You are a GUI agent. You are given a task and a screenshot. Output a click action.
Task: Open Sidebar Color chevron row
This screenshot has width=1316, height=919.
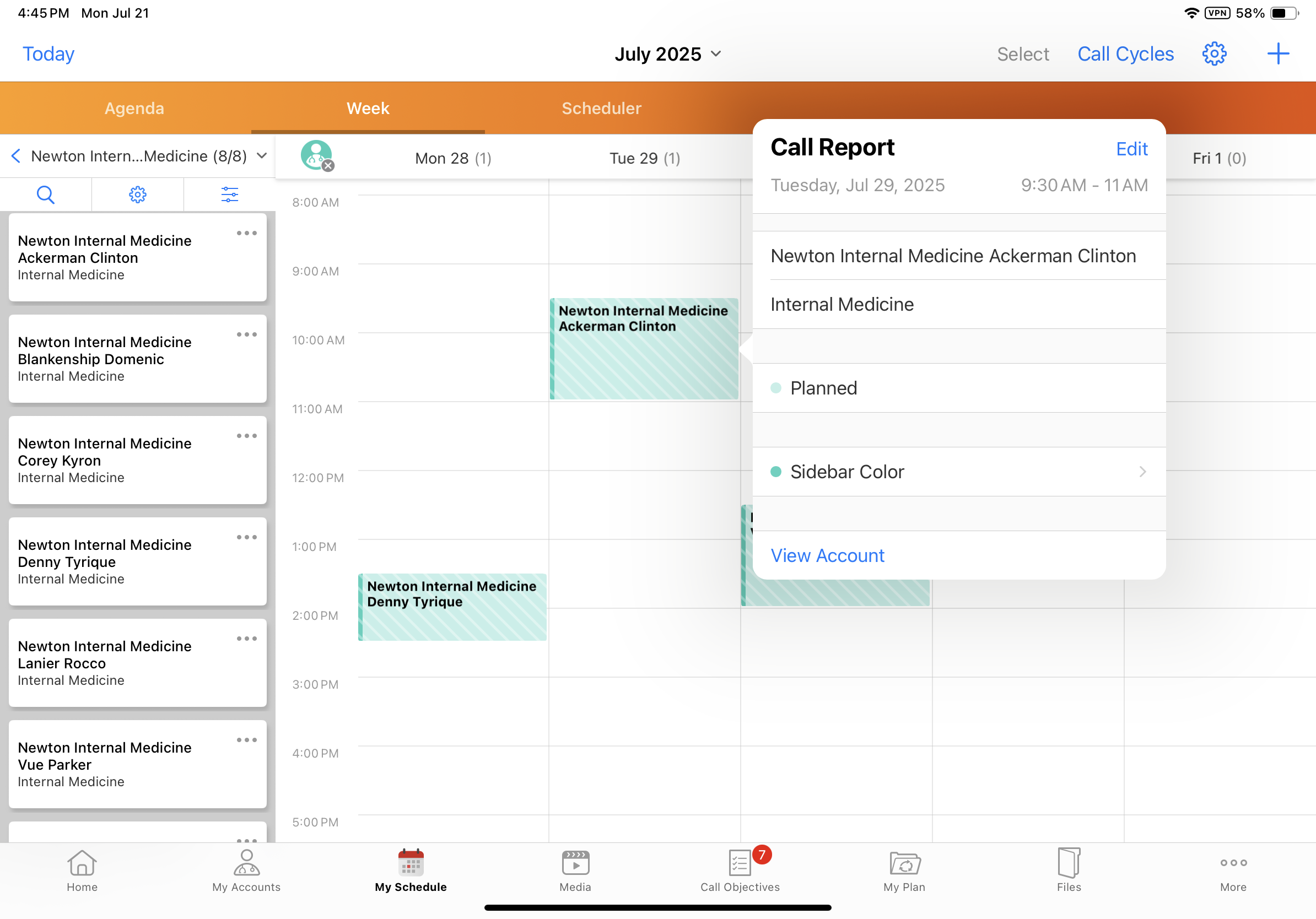coord(1142,472)
